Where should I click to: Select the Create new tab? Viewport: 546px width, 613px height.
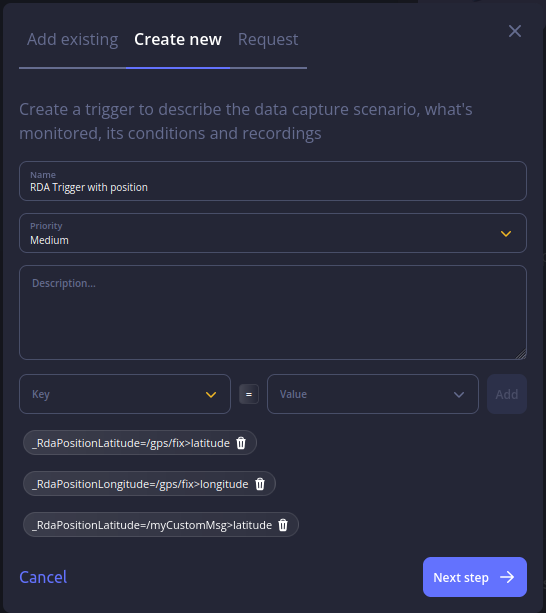pyautogui.click(x=178, y=39)
